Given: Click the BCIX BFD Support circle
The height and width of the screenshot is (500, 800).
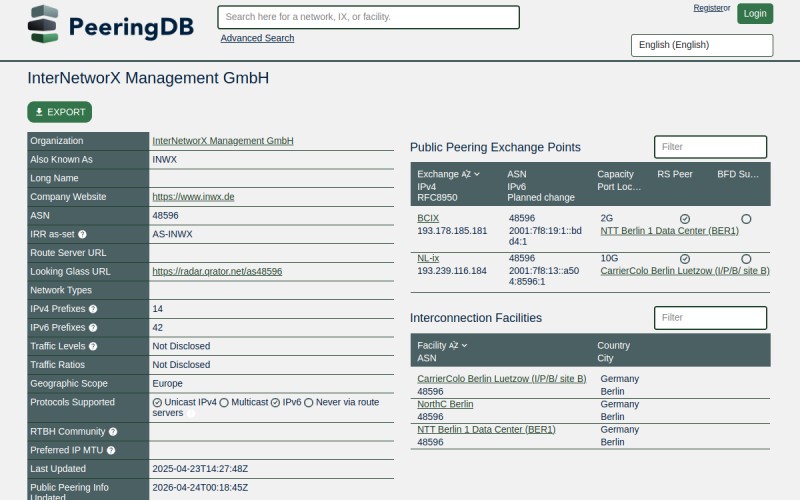Looking at the screenshot, I should pos(746,219).
